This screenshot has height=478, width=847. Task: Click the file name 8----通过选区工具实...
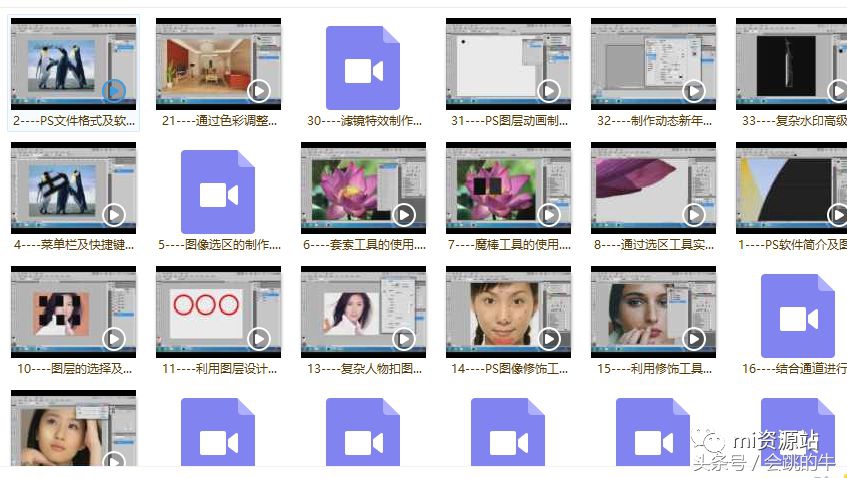pyautogui.click(x=654, y=245)
